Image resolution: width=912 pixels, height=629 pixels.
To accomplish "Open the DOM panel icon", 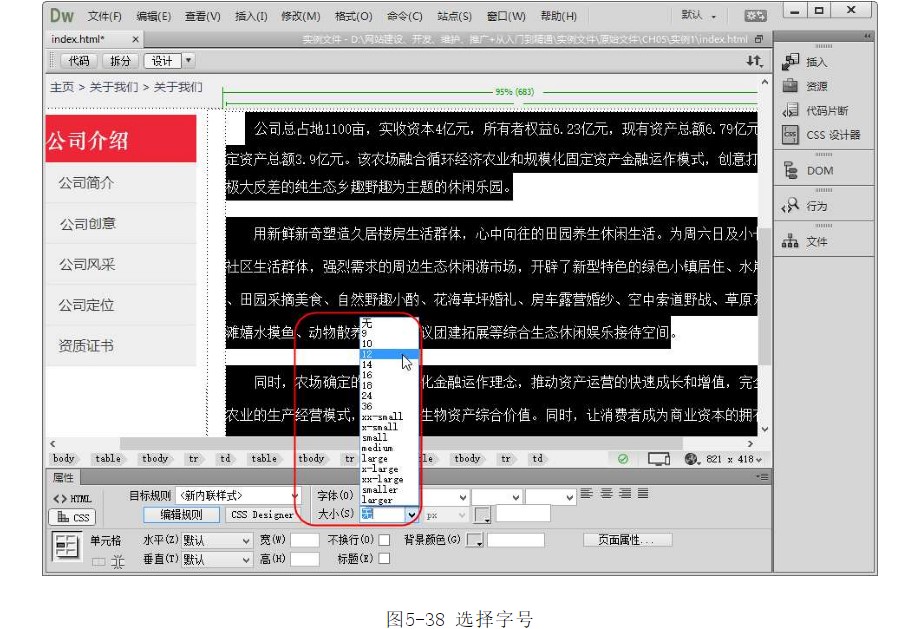I will coord(791,171).
